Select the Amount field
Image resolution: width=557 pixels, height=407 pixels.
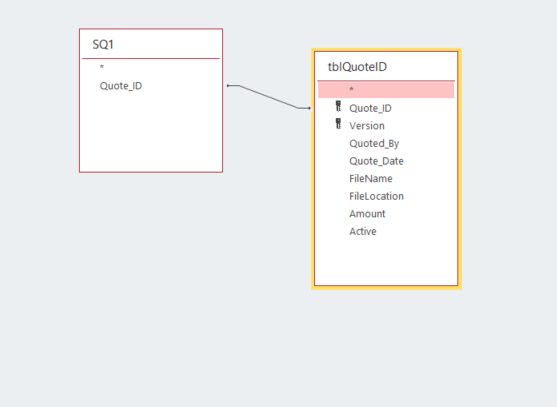[367, 214]
